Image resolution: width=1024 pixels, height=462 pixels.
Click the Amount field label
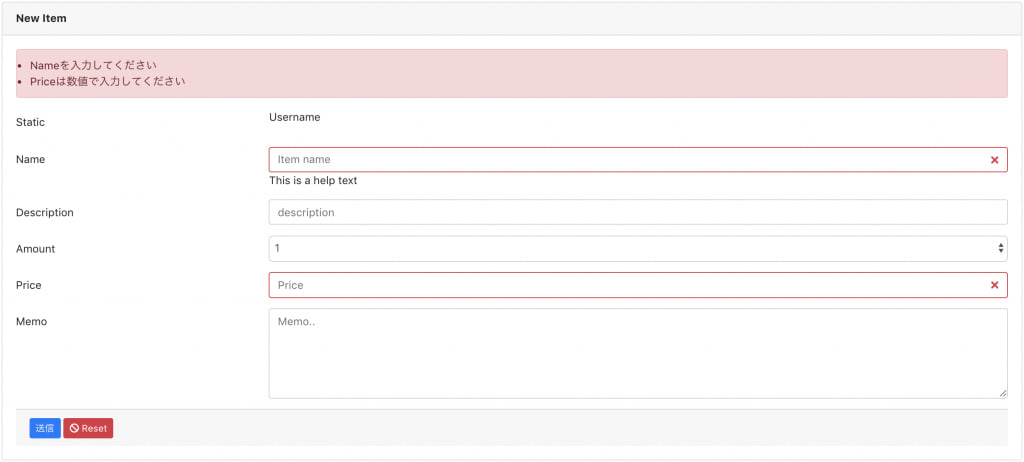pos(36,249)
